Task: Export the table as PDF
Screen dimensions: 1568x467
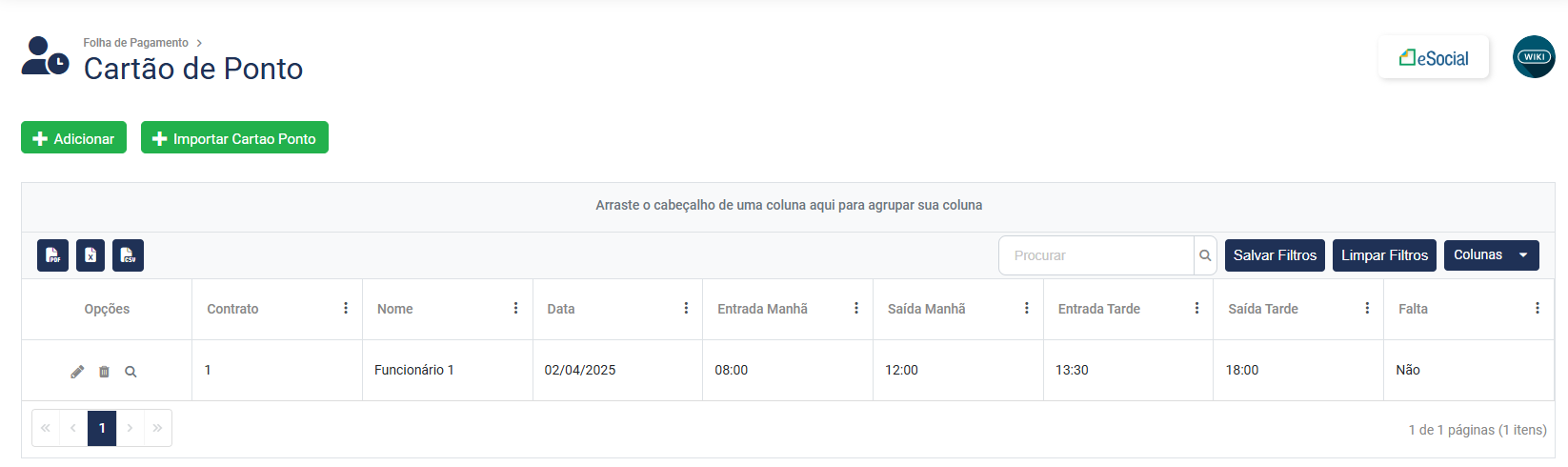Action: [x=53, y=255]
